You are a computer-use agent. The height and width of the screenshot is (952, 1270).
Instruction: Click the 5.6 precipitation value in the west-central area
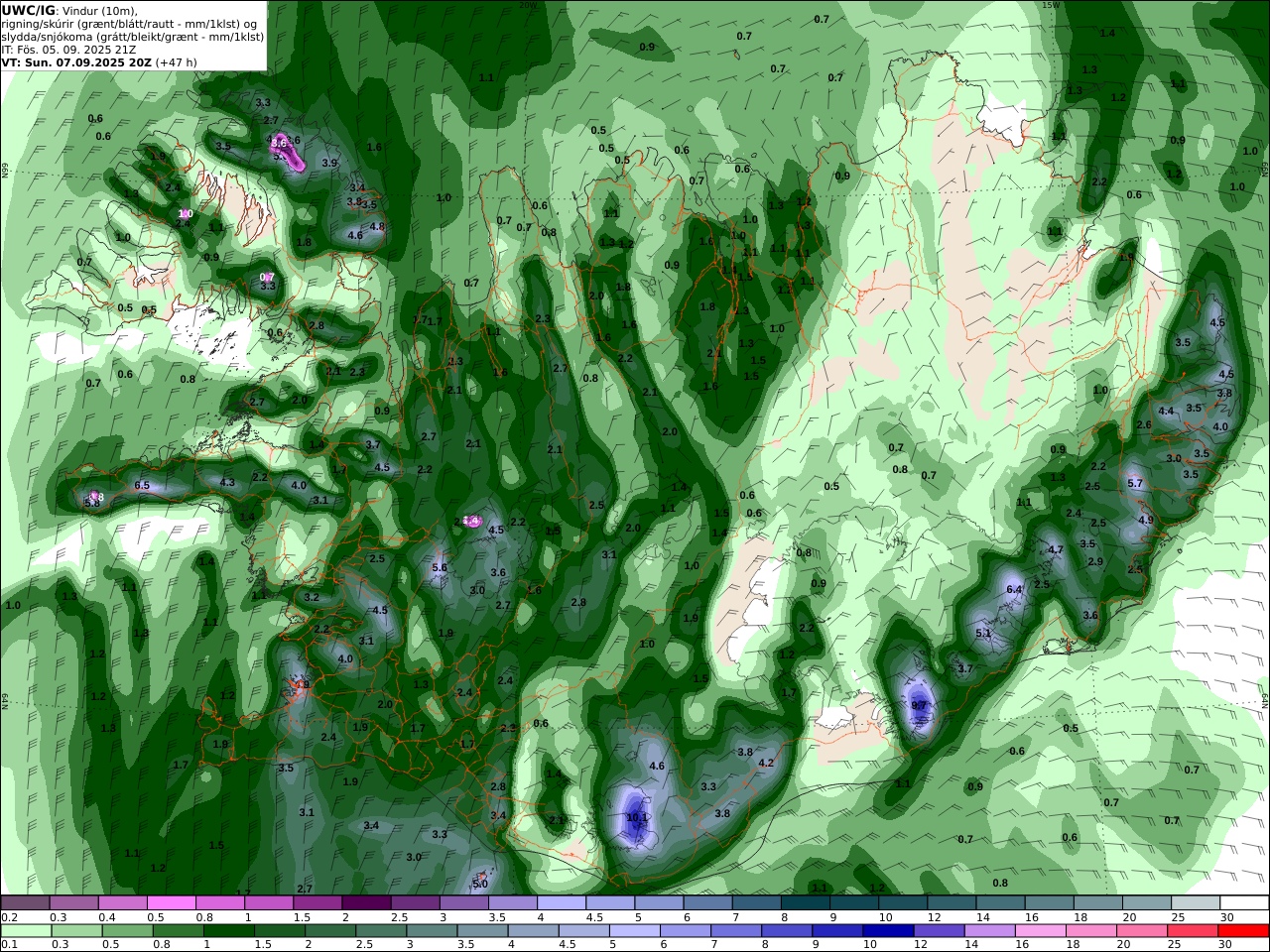[x=441, y=567]
